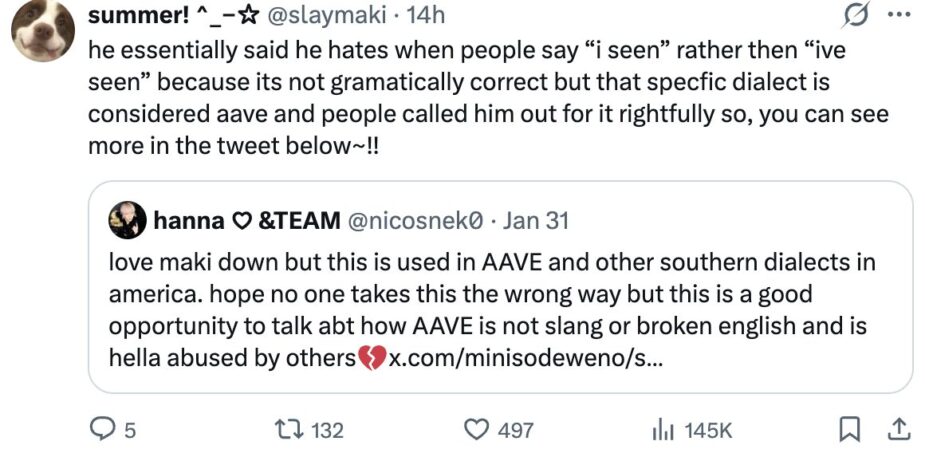Bookmark this tweet
This screenshot has height=453, width=925.
[848, 430]
